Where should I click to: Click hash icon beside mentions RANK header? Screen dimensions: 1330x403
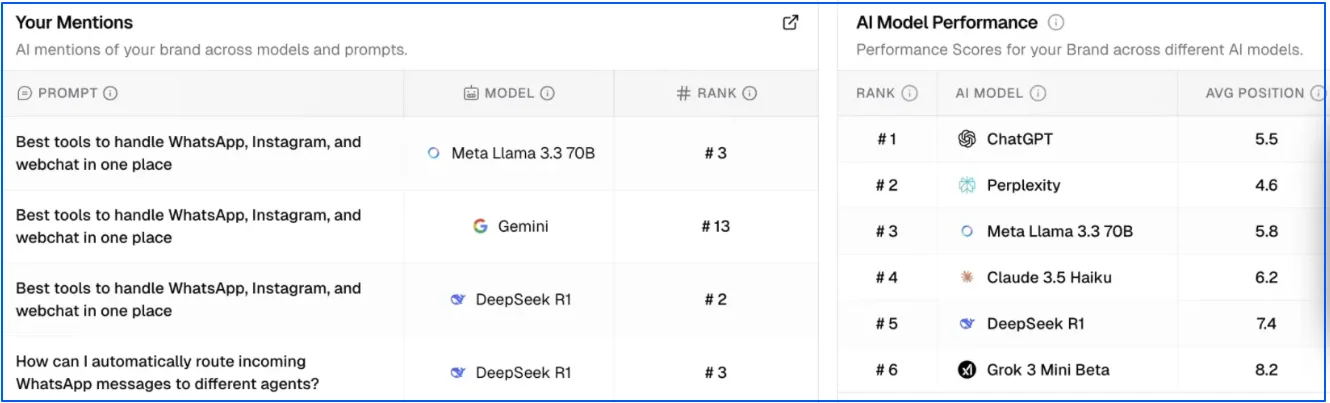point(684,93)
